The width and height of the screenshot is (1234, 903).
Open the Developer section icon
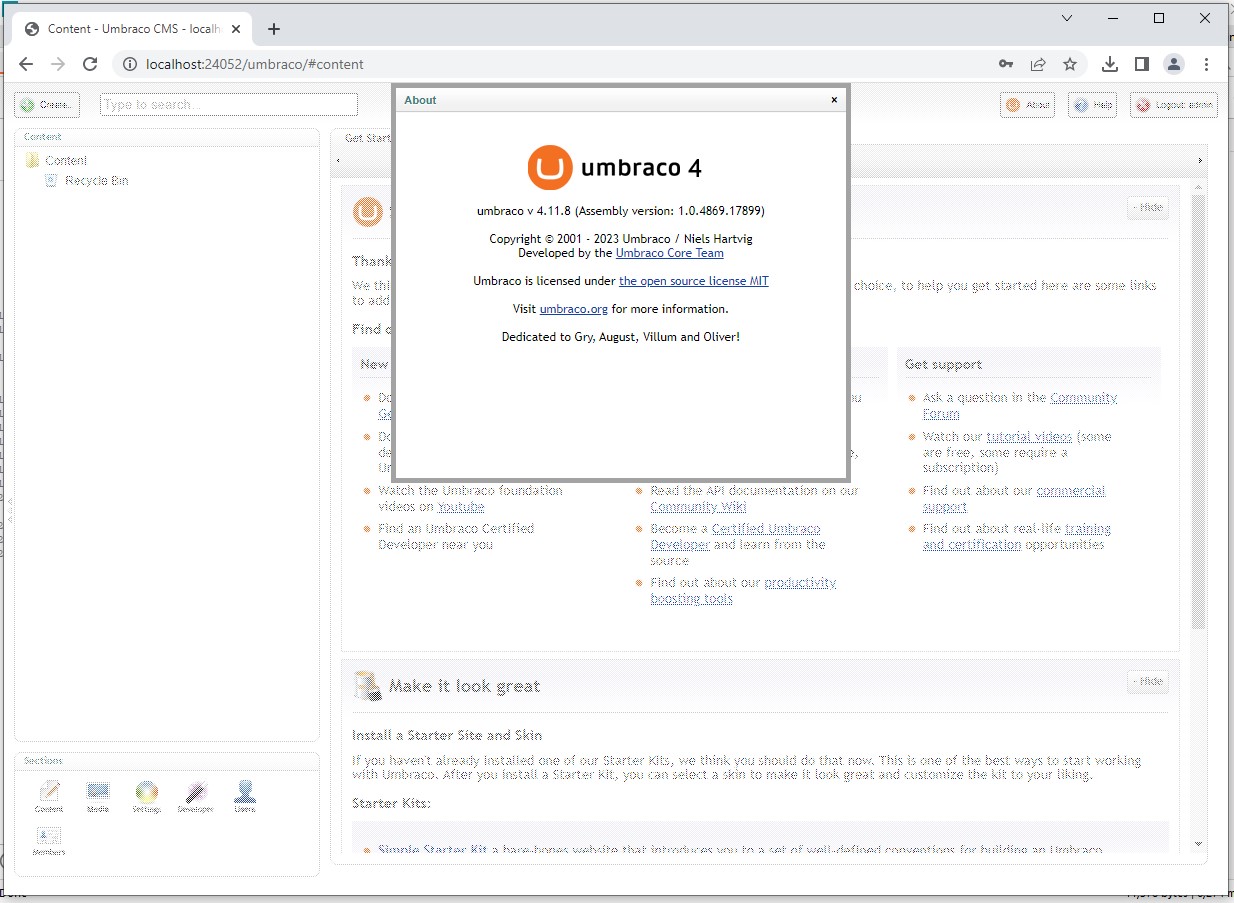pos(196,796)
